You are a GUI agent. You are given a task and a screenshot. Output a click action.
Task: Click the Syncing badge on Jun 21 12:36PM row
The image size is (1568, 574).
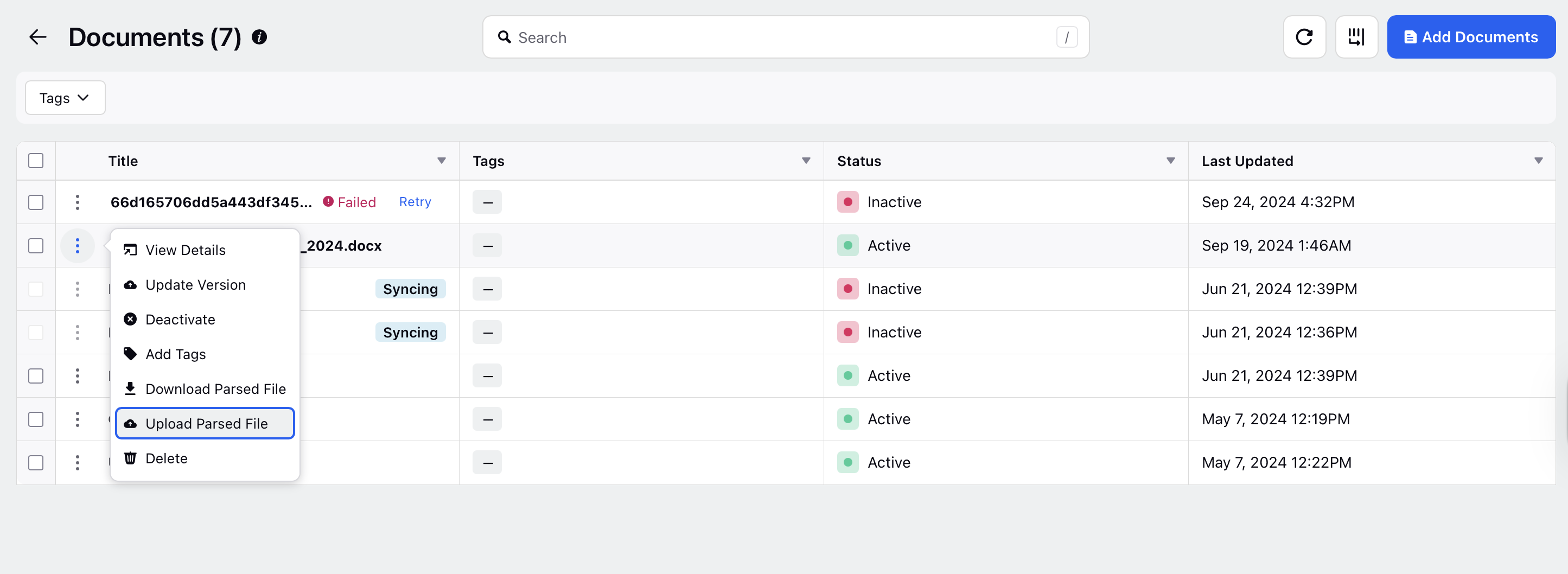[410, 333]
